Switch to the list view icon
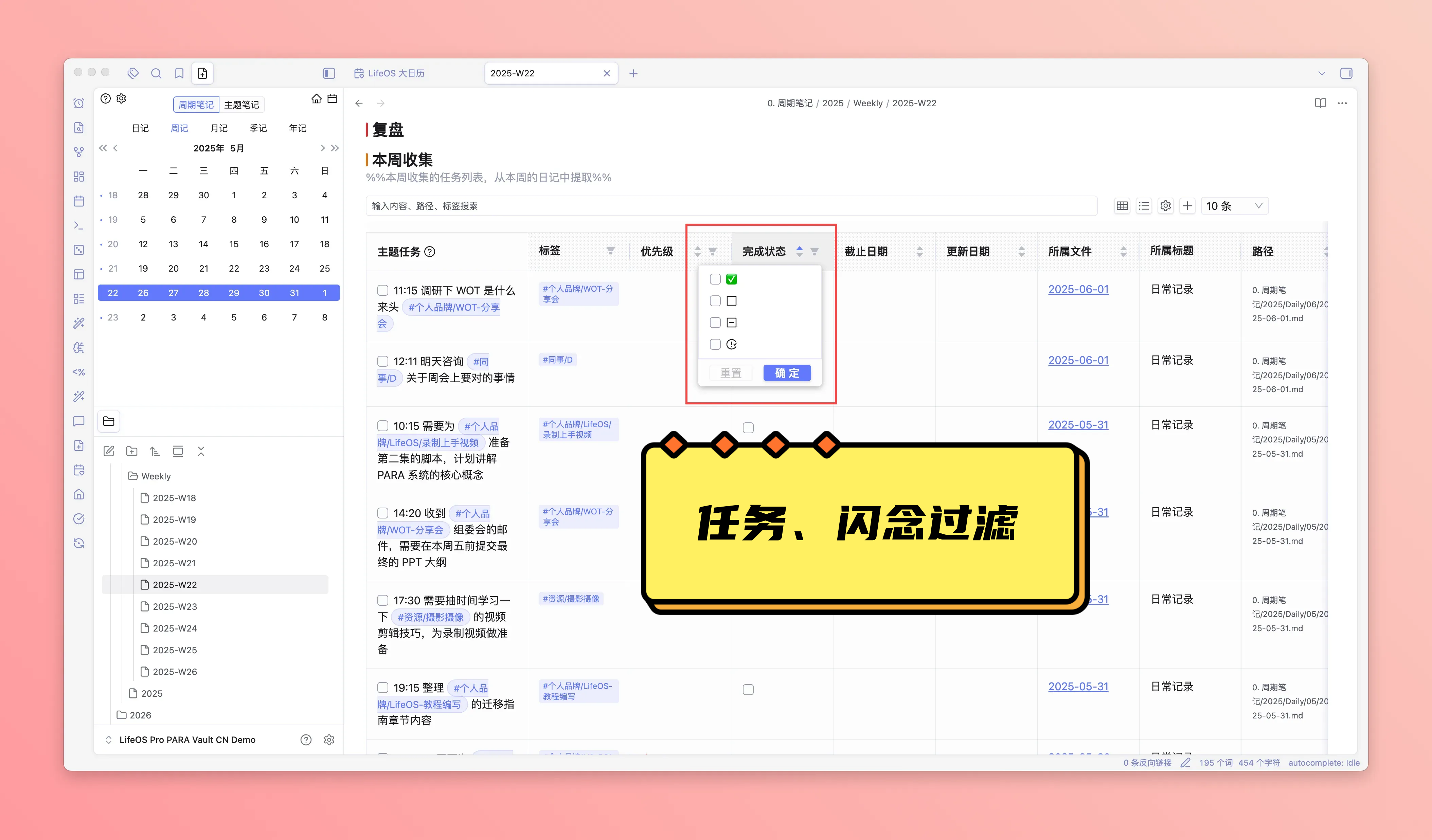The image size is (1432, 840). [x=1144, y=206]
